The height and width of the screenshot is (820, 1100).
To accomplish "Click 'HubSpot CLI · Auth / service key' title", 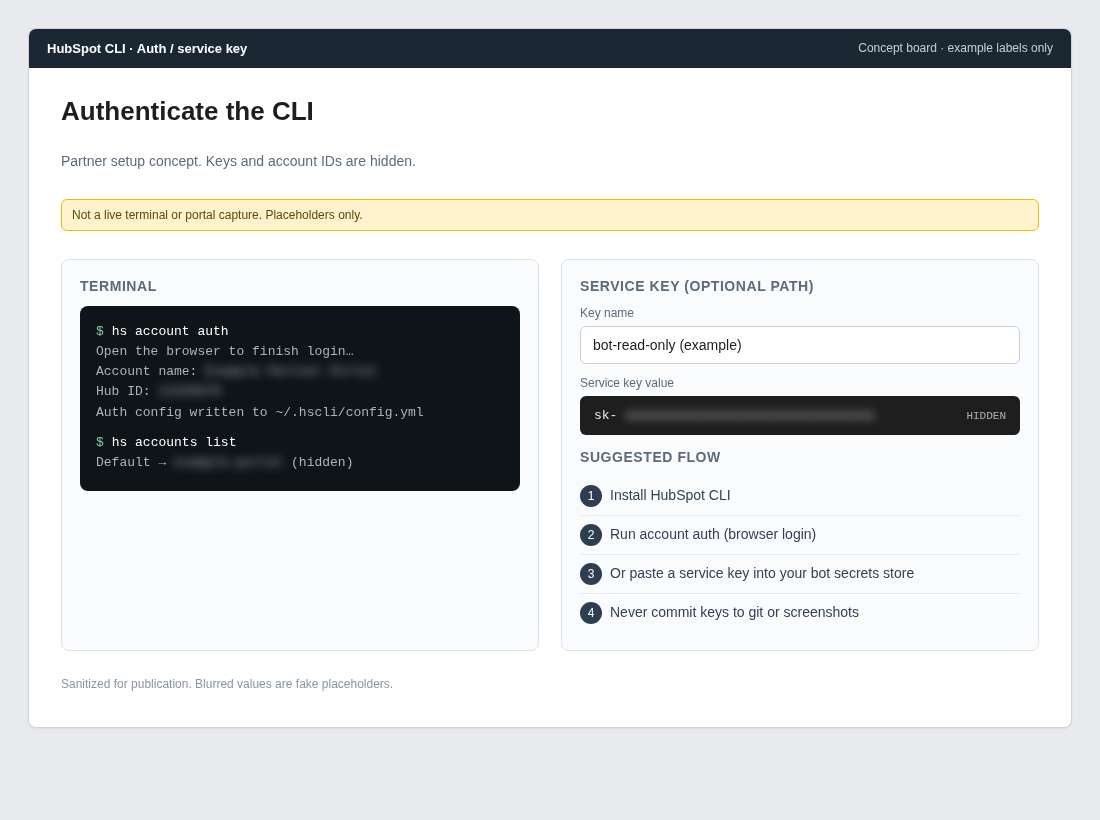I will pyautogui.click(x=147, y=48).
